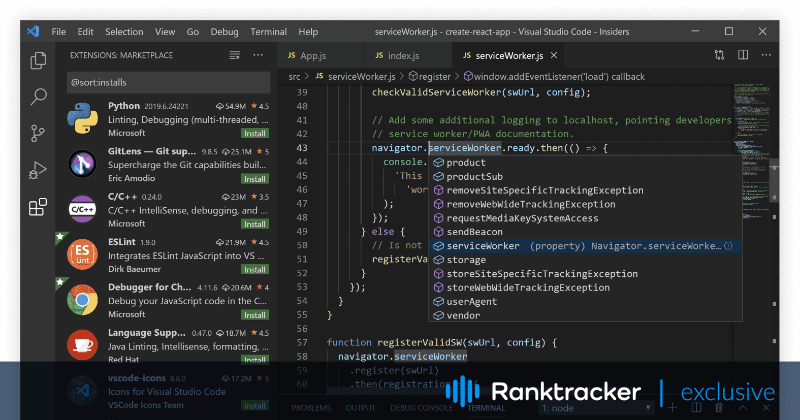Open the Search view in activity bar

tap(38, 96)
